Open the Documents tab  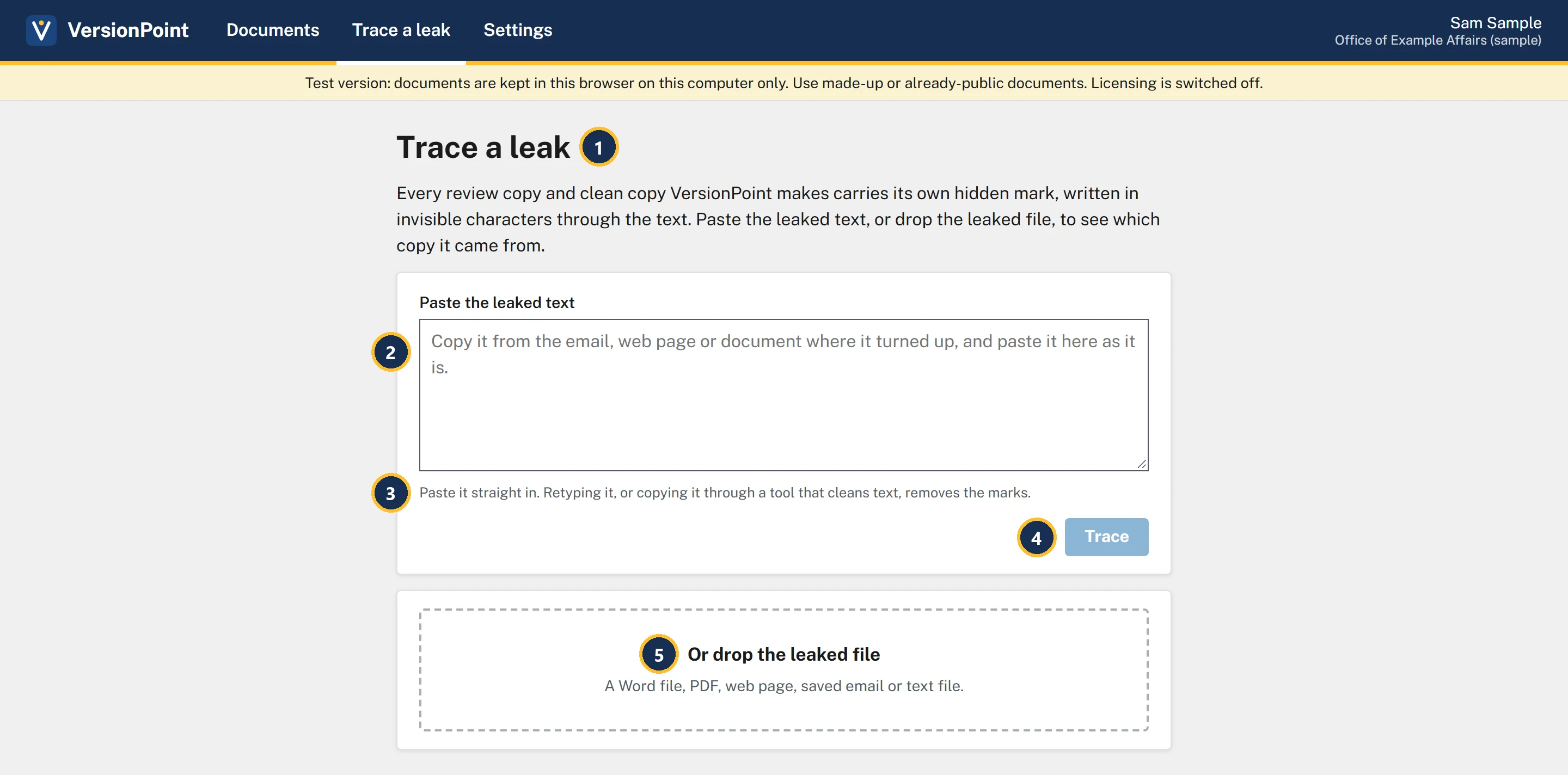pyautogui.click(x=273, y=30)
